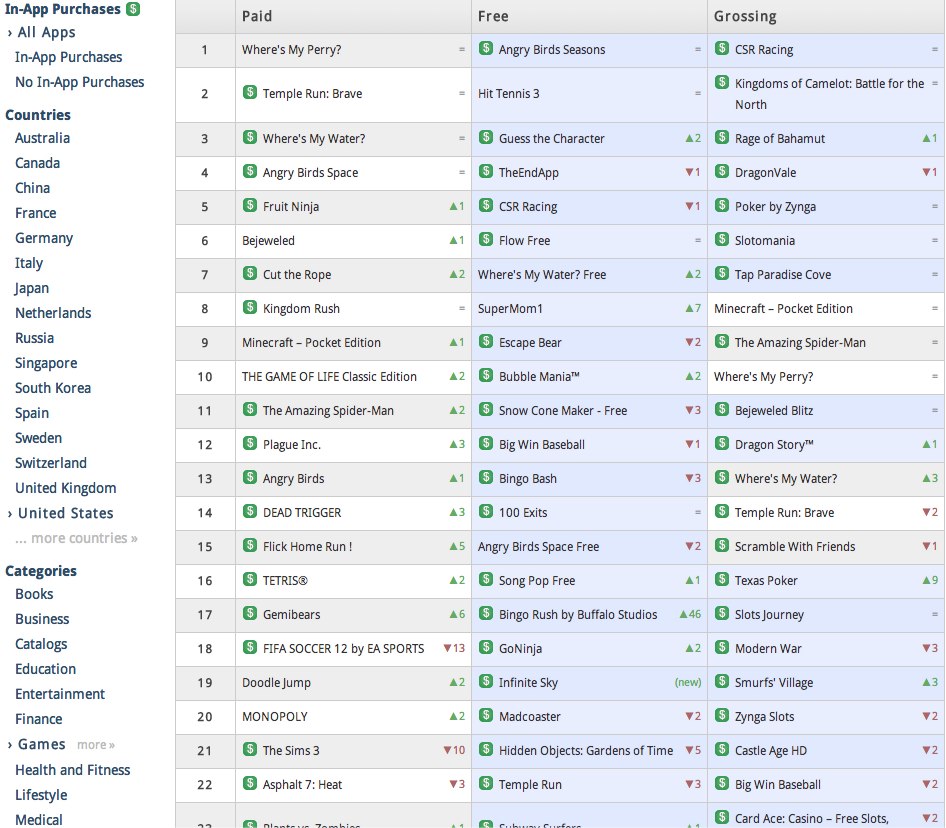
Task: Select United Kingdom country link
Action: point(66,488)
